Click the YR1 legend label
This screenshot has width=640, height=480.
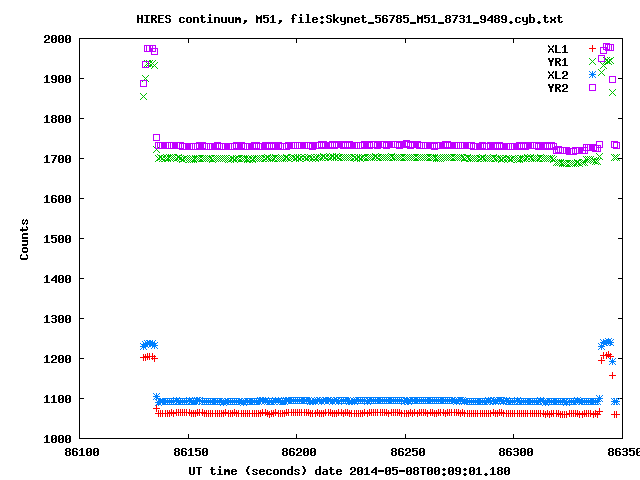(x=558, y=62)
